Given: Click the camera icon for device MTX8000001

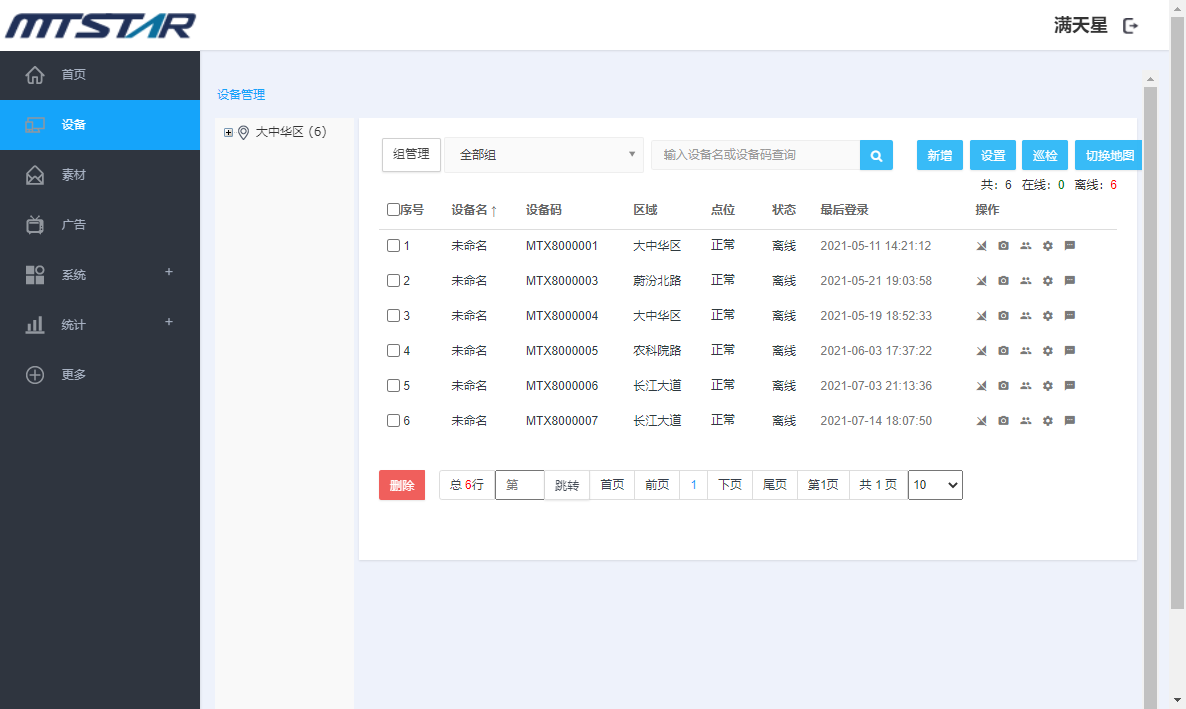Looking at the screenshot, I should pyautogui.click(x=1003, y=246).
